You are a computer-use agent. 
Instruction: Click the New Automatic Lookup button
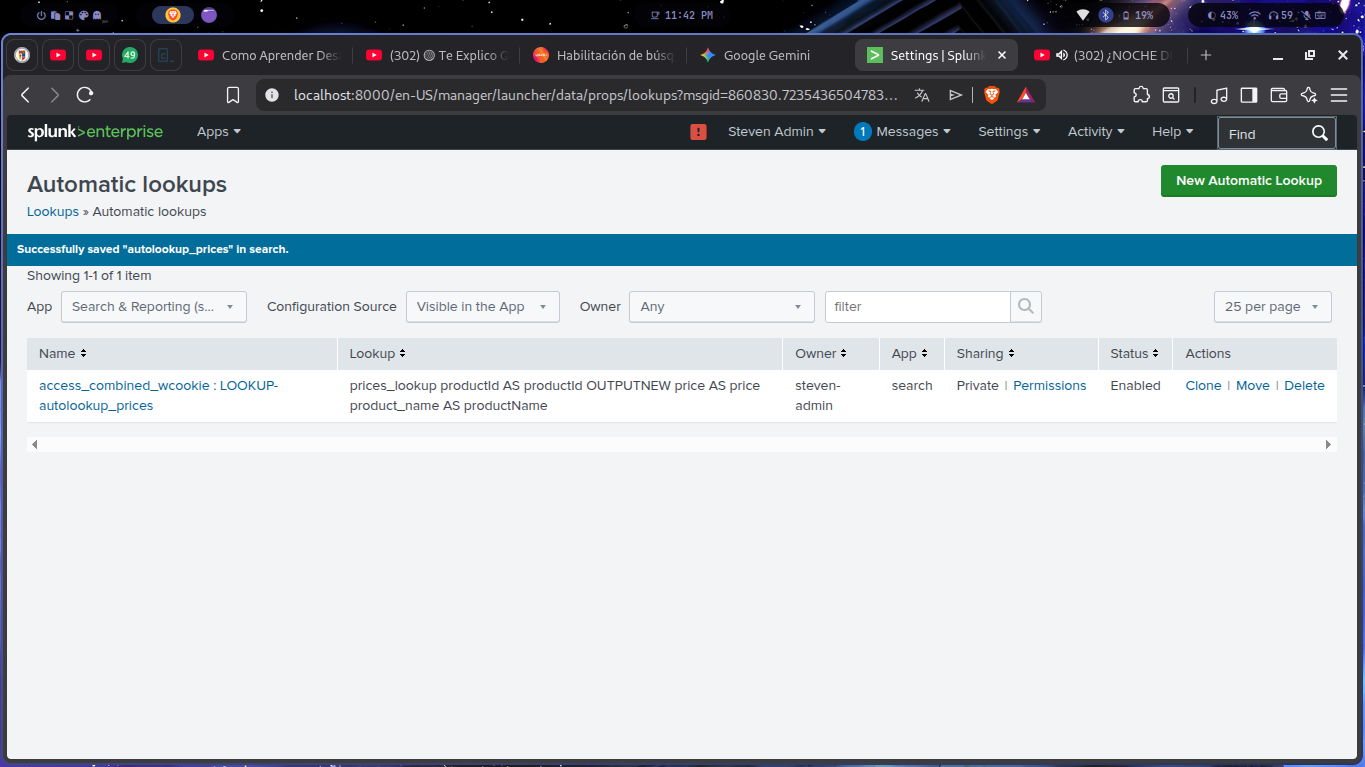point(1248,181)
